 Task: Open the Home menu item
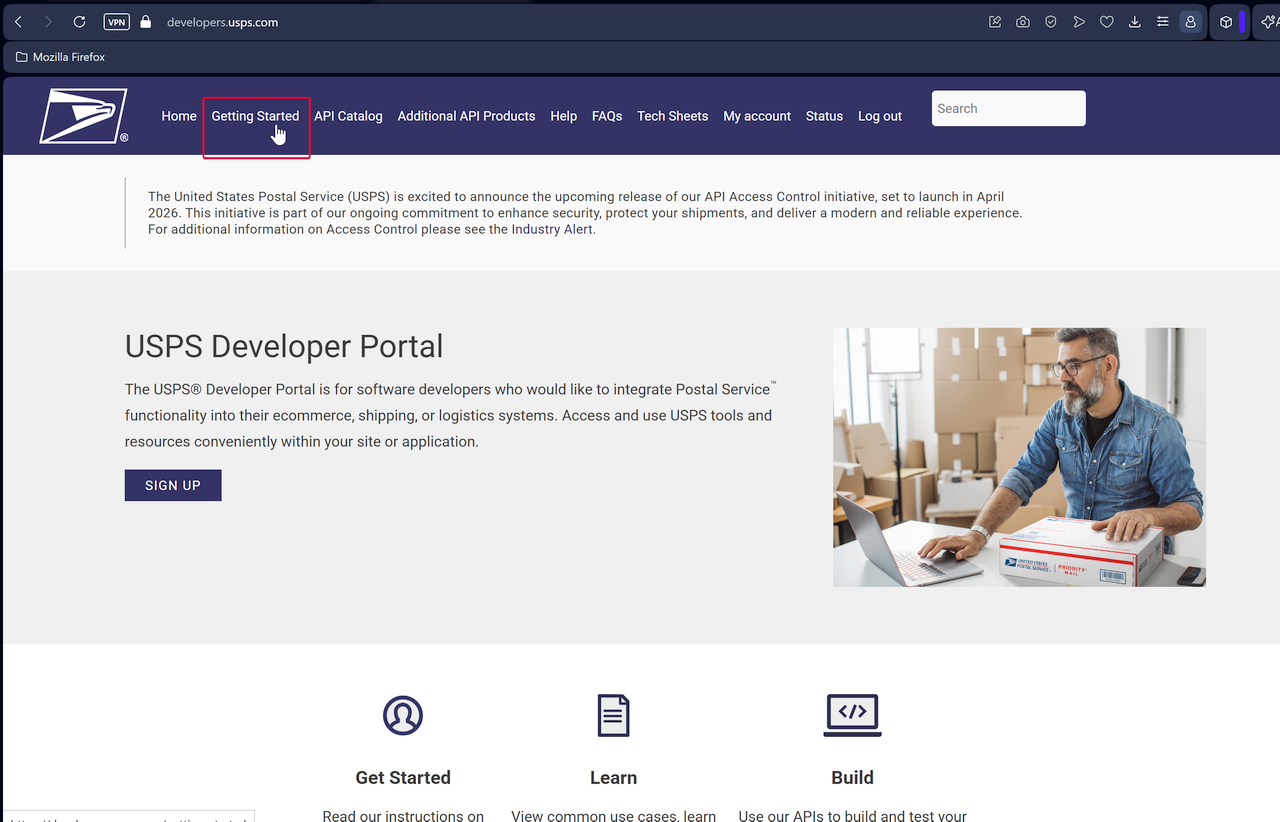(x=179, y=116)
